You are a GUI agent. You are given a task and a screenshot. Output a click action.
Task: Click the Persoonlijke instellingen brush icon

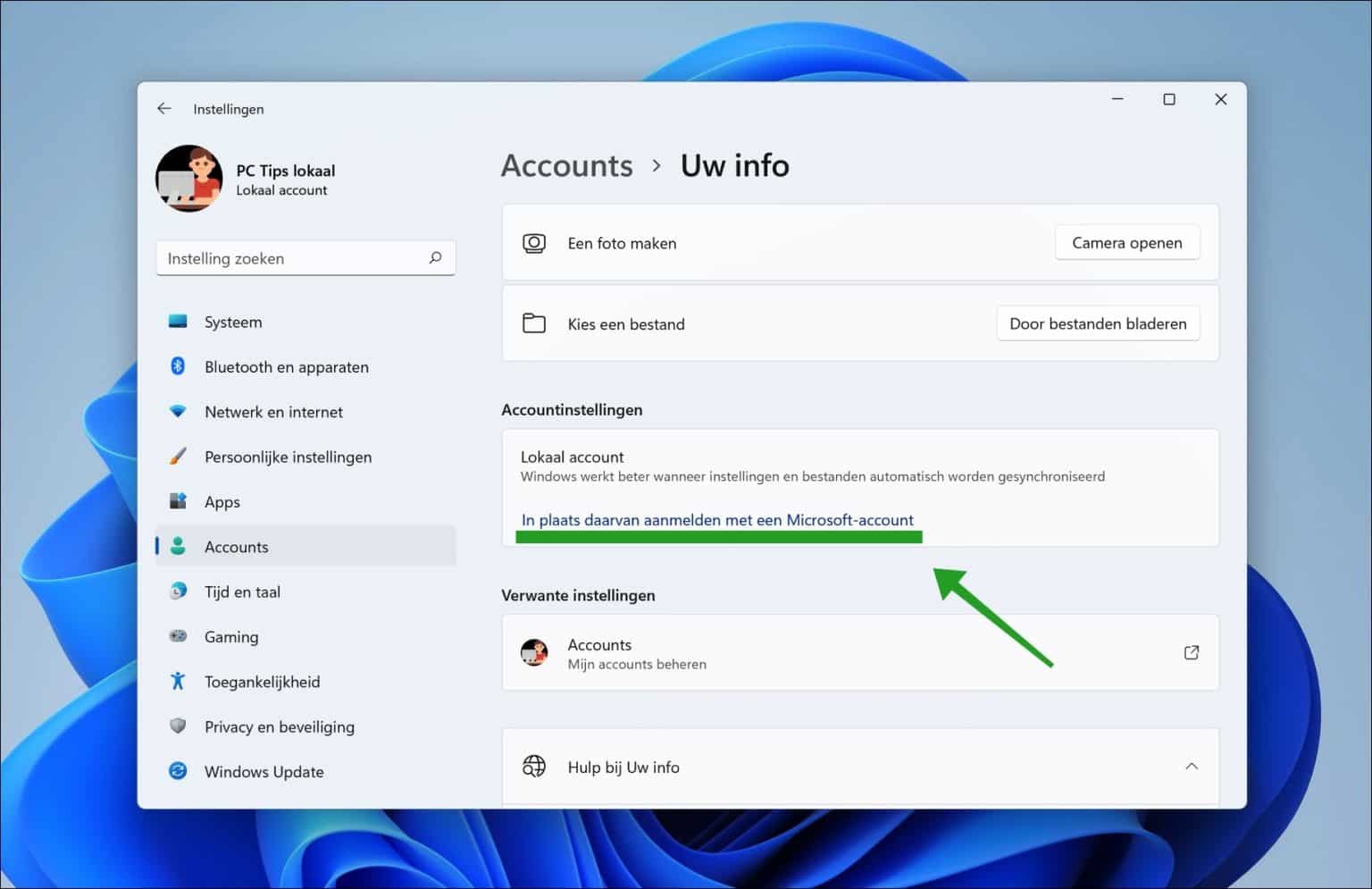click(x=178, y=457)
